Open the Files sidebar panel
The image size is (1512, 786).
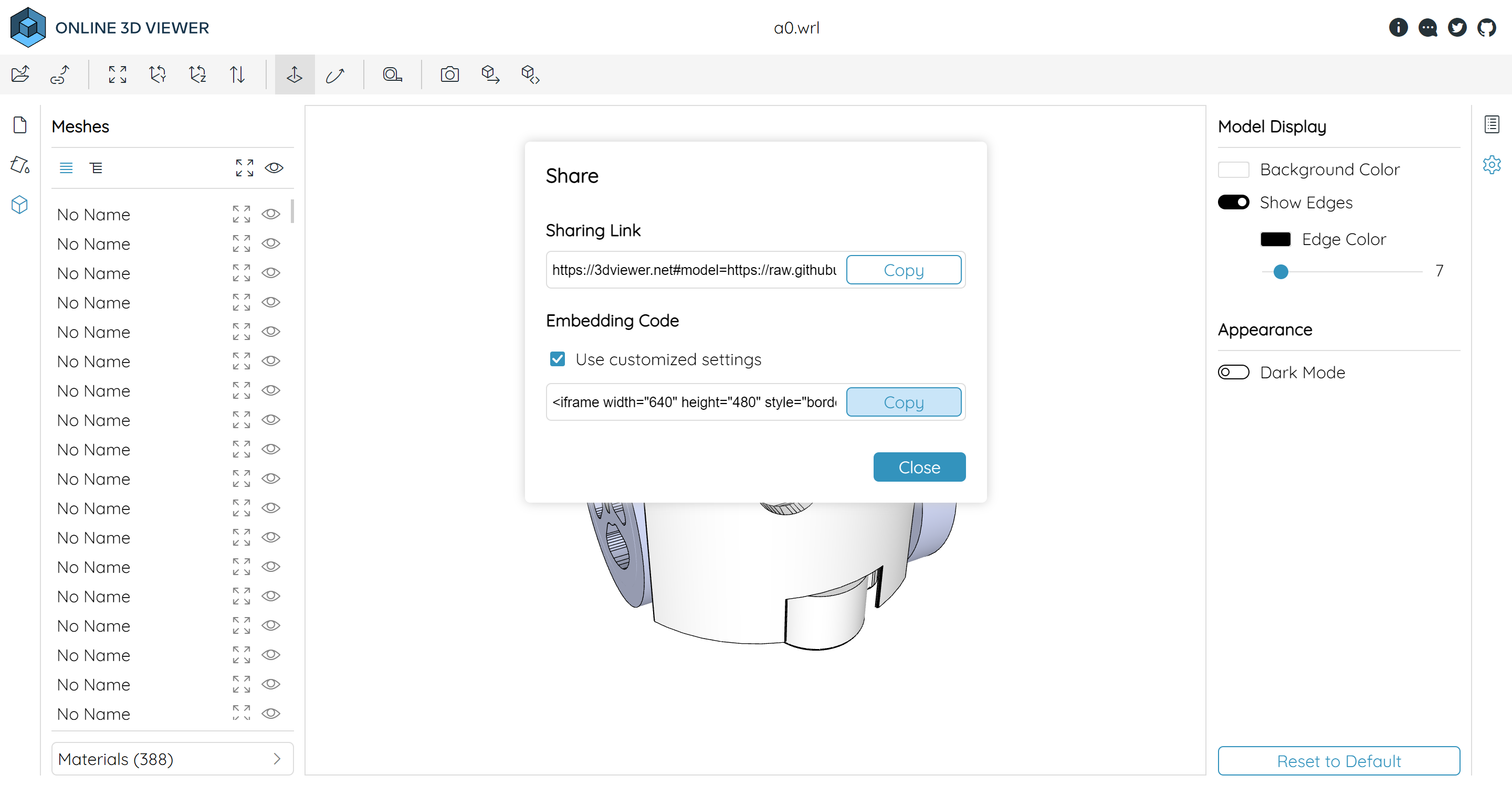20,125
